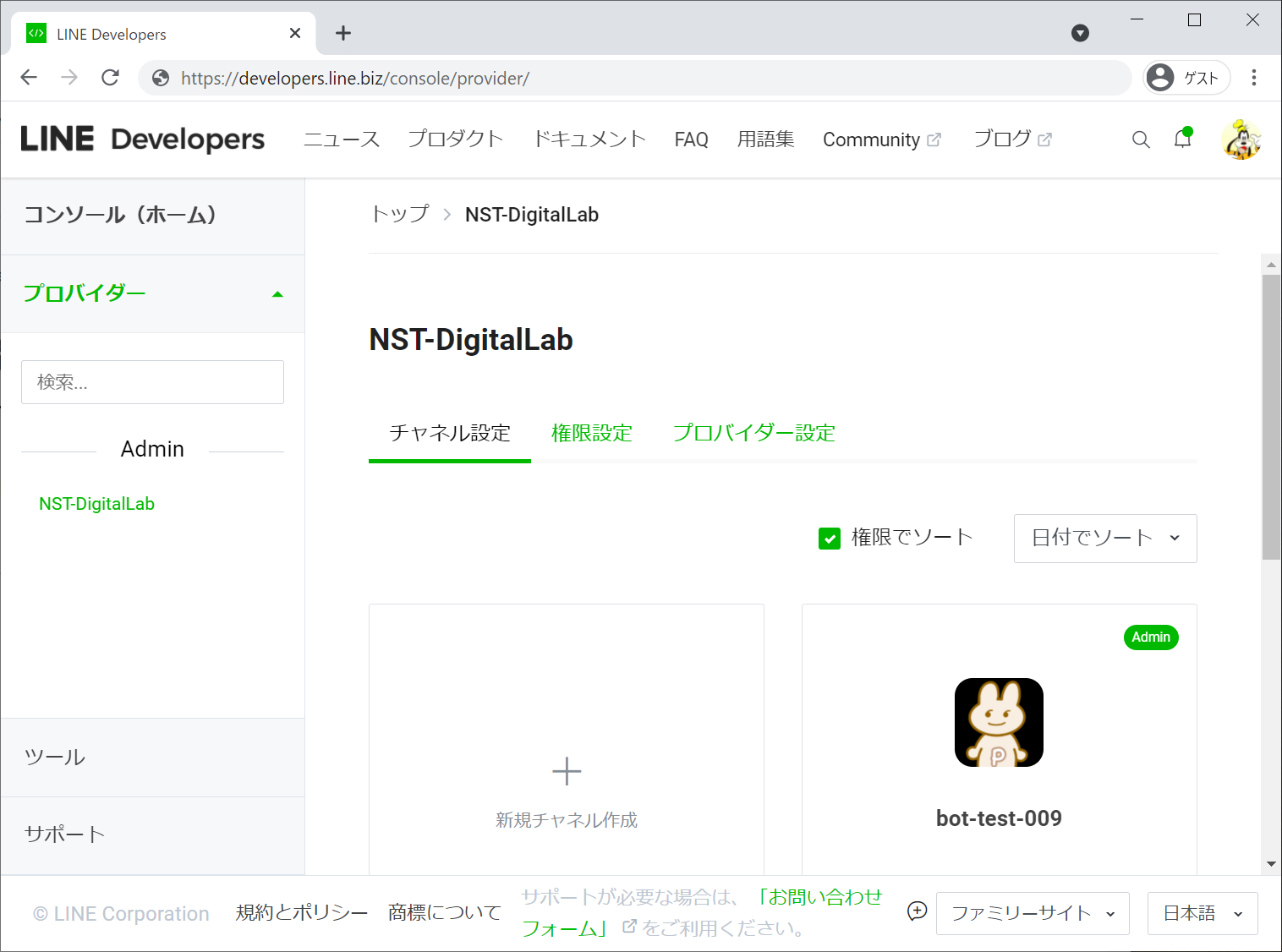The image size is (1282, 952).
Task: Click the feedback chat bubble icon in footer
Action: pyautogui.click(x=917, y=911)
